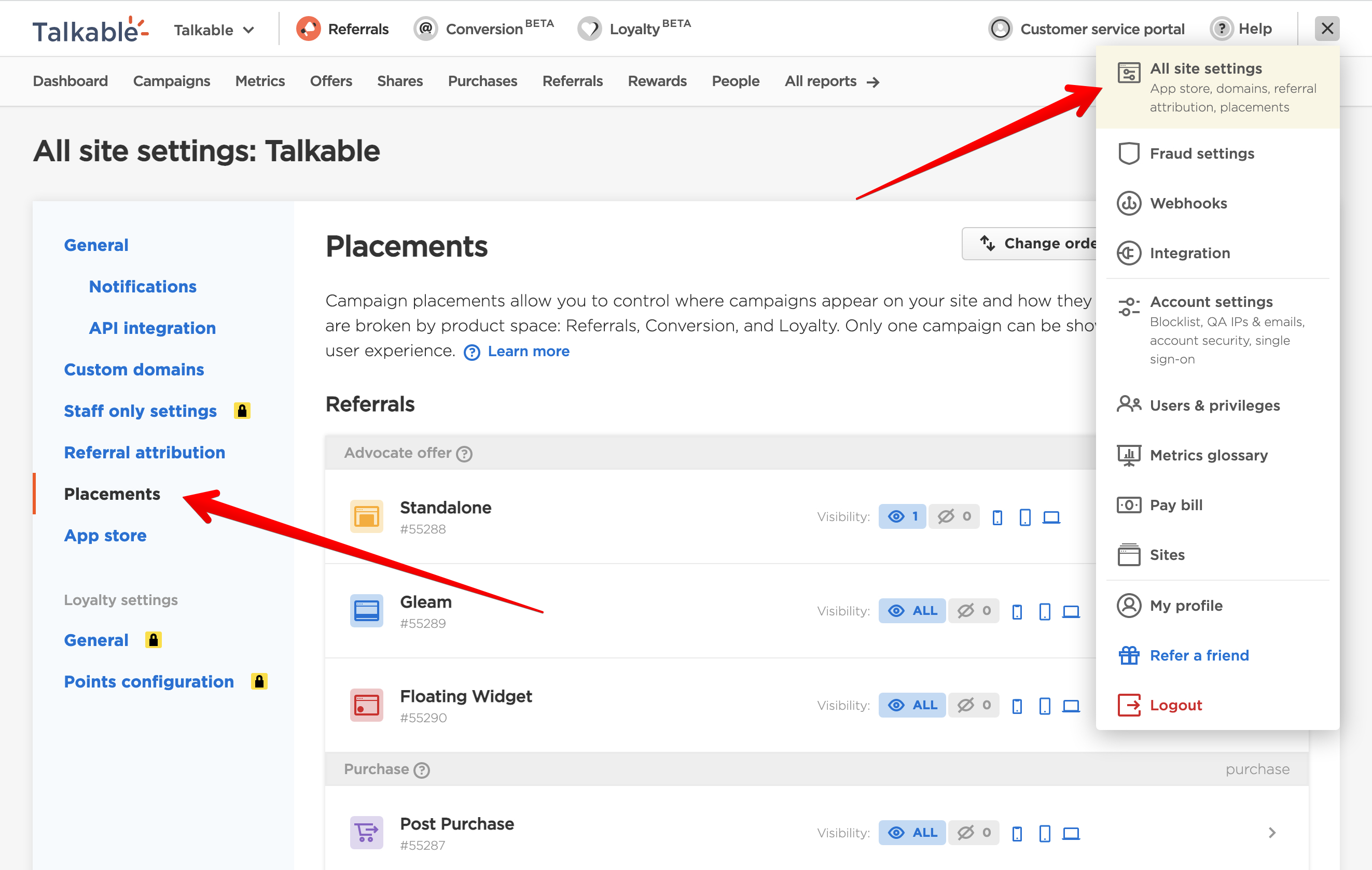Image resolution: width=1372 pixels, height=870 pixels.
Task: Click the Change order button
Action: click(x=1029, y=243)
